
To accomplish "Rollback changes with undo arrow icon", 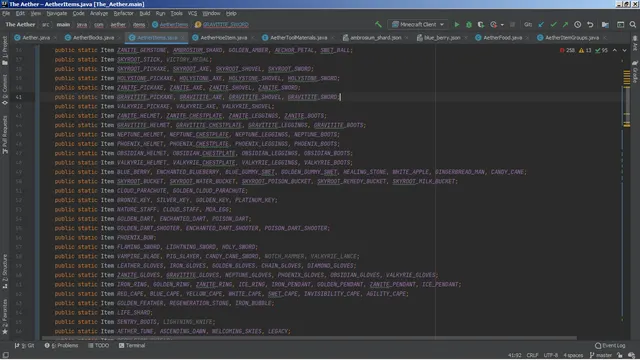I will pyautogui.click(x=590, y=24).
